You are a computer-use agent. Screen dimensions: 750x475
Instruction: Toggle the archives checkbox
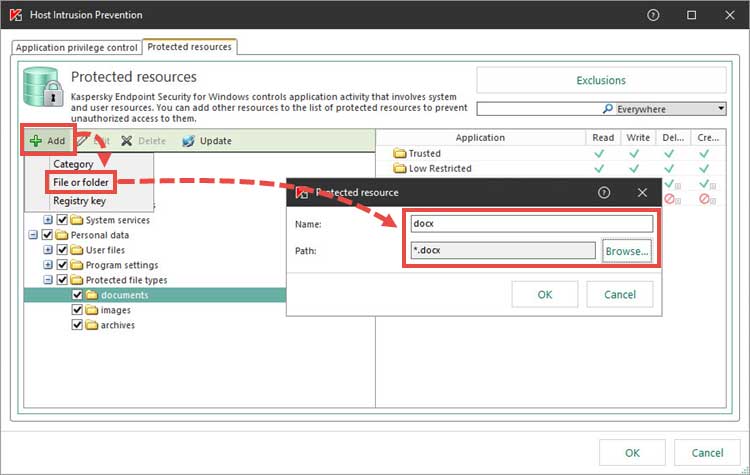point(78,325)
